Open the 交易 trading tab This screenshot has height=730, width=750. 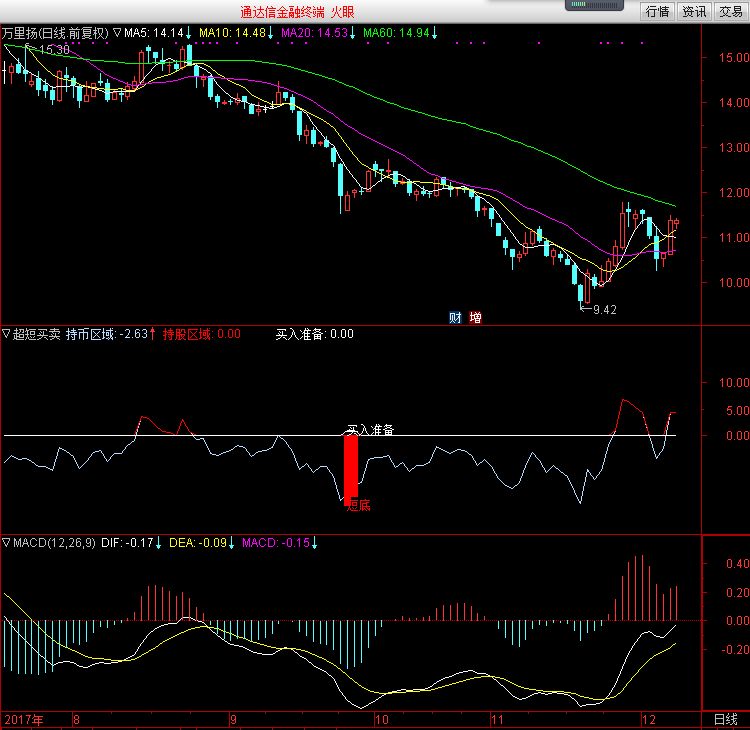pos(731,11)
